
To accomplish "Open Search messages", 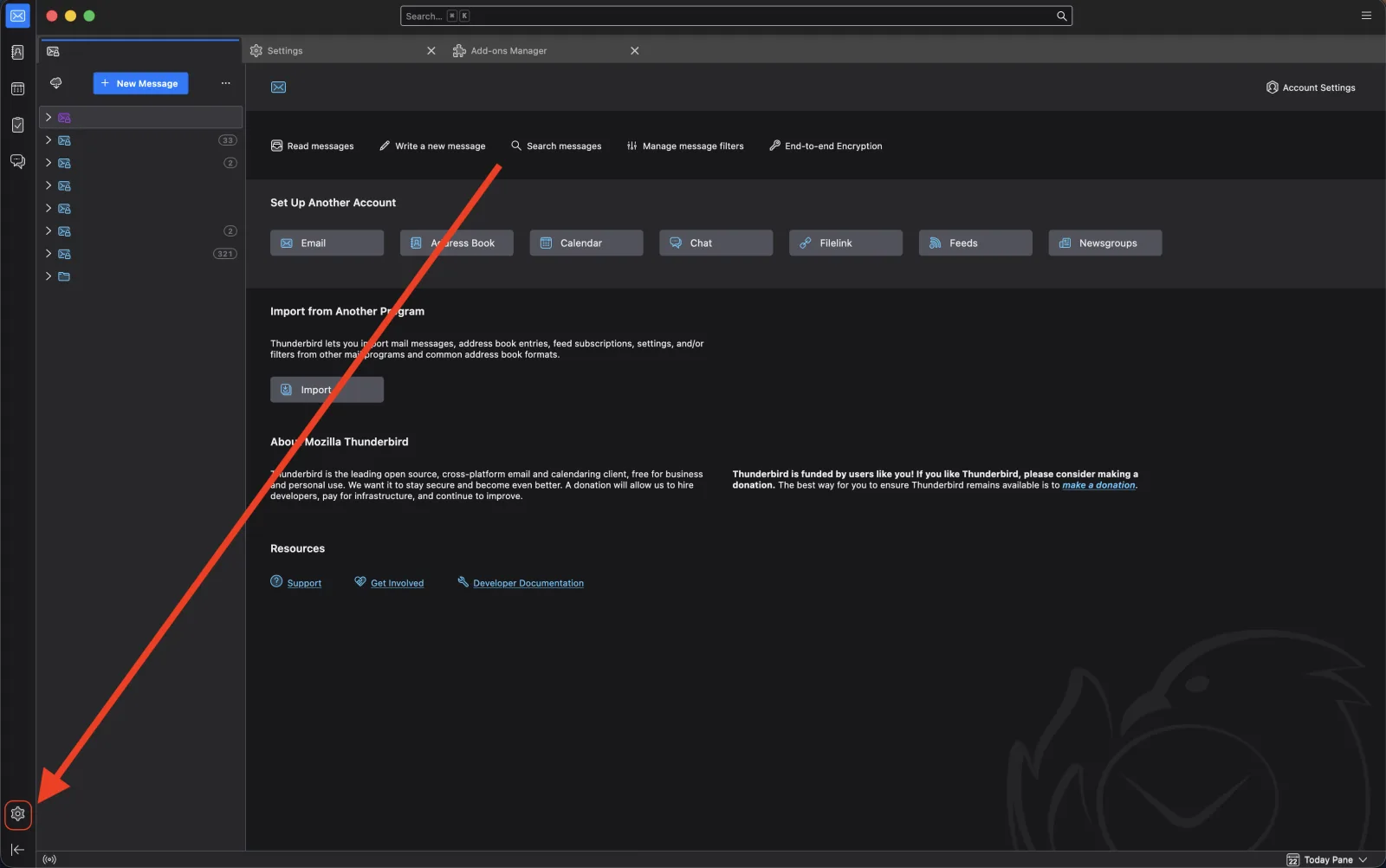I will point(556,146).
